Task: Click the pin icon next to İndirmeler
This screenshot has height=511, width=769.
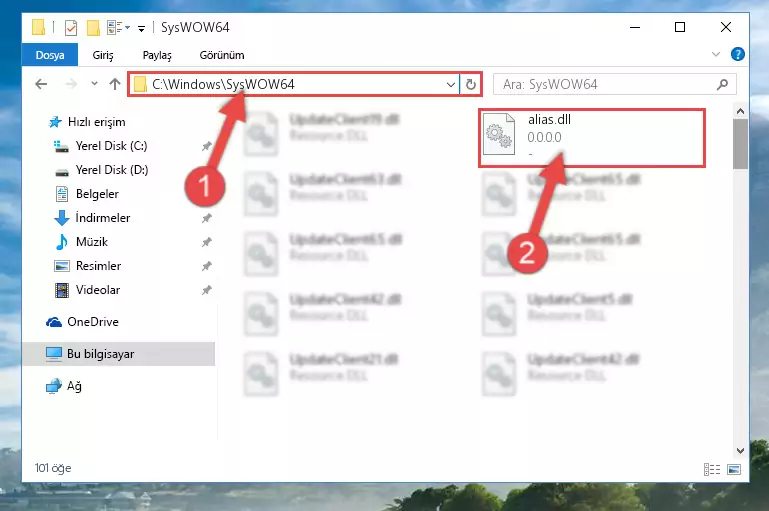Action: click(206, 218)
